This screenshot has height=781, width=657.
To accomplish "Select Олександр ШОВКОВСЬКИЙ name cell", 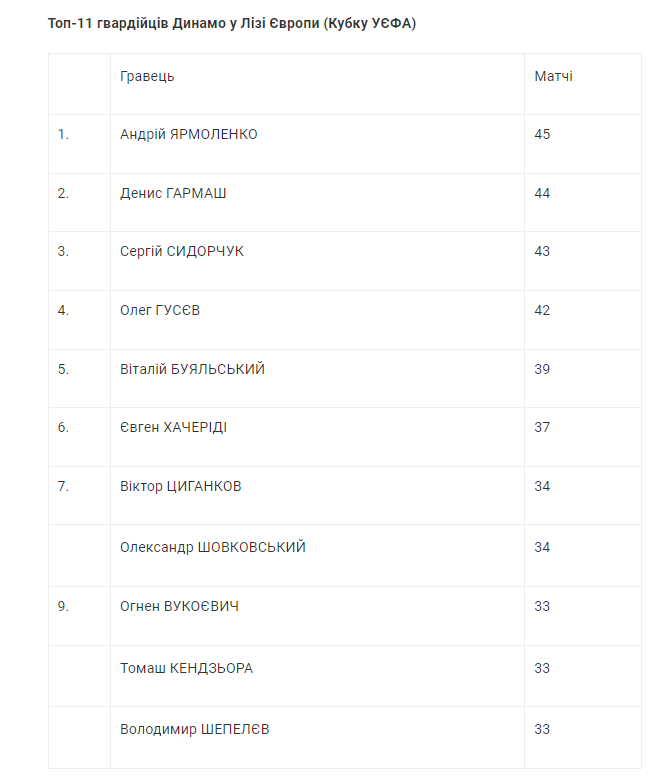I will [x=213, y=547].
